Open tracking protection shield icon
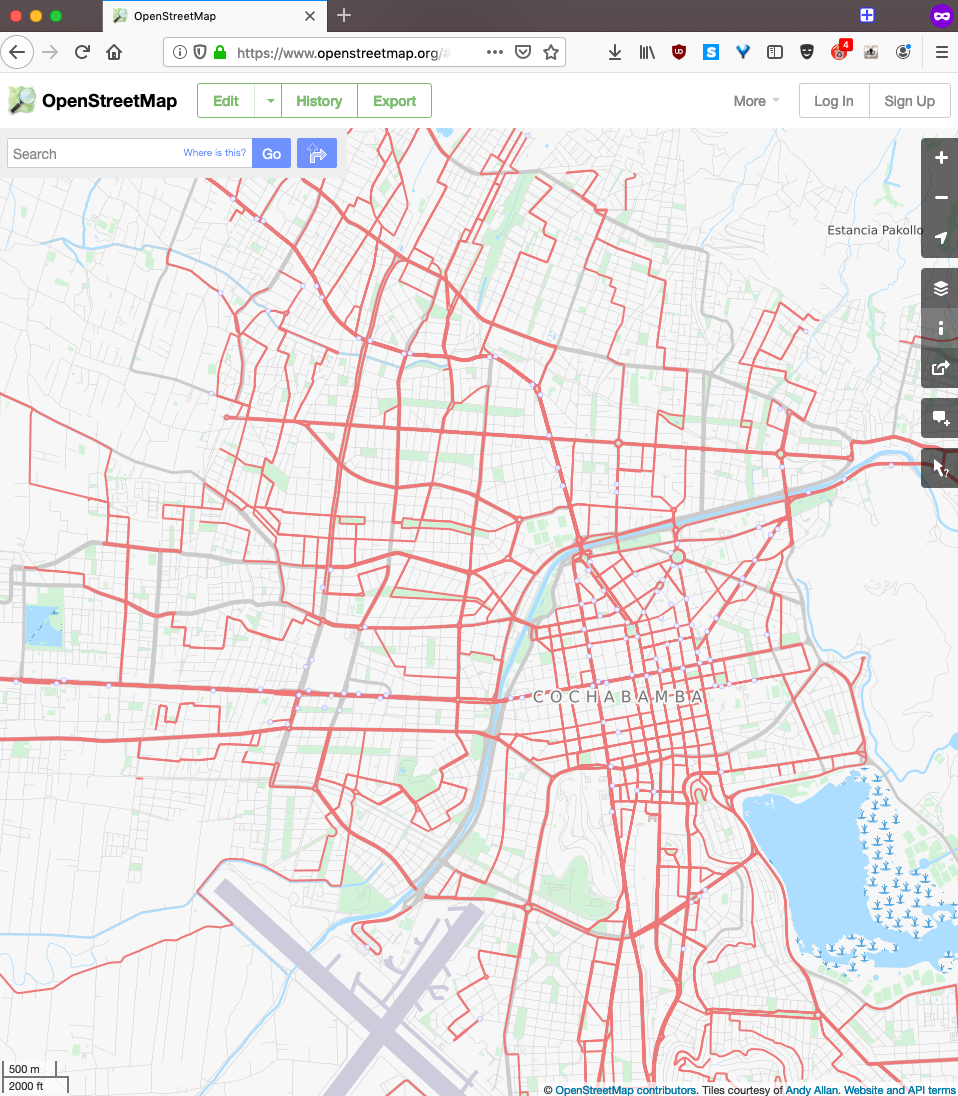The image size is (958, 1096). (200, 52)
